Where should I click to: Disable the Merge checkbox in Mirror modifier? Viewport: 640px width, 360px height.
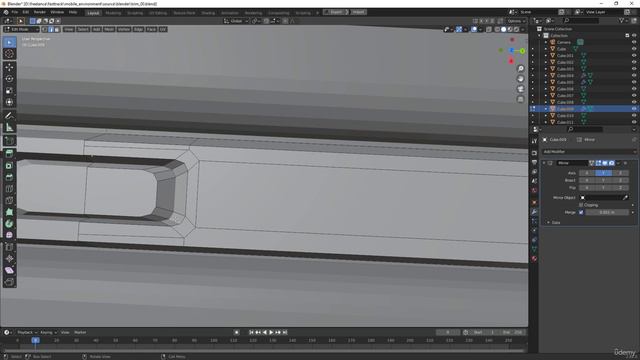[581, 212]
